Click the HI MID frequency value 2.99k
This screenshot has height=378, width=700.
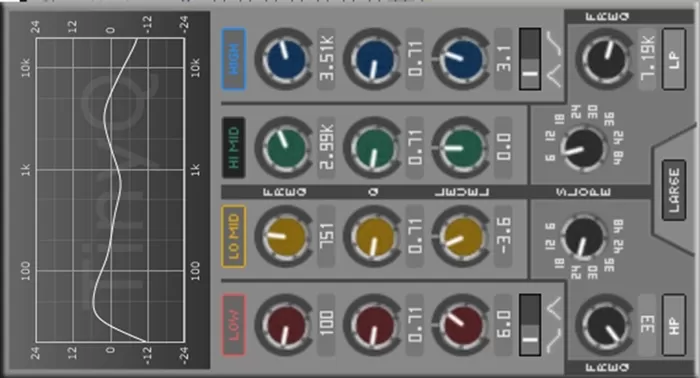(x=327, y=148)
